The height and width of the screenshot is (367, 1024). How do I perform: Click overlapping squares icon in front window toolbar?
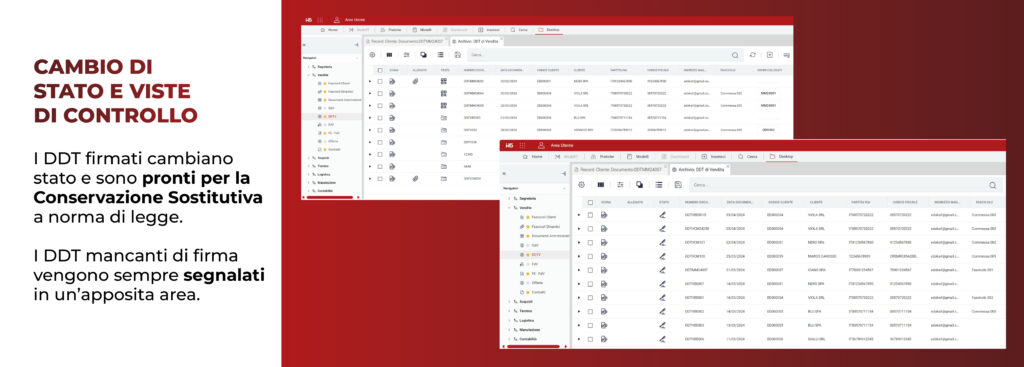[x=639, y=185]
